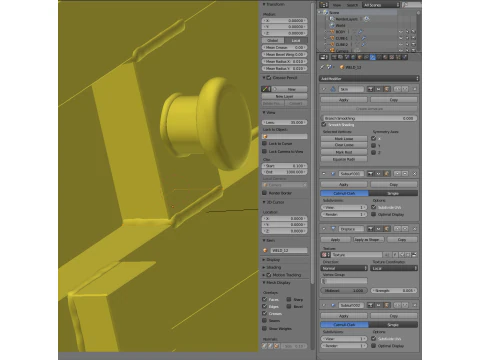Open the world properties tab icon

point(353,57)
